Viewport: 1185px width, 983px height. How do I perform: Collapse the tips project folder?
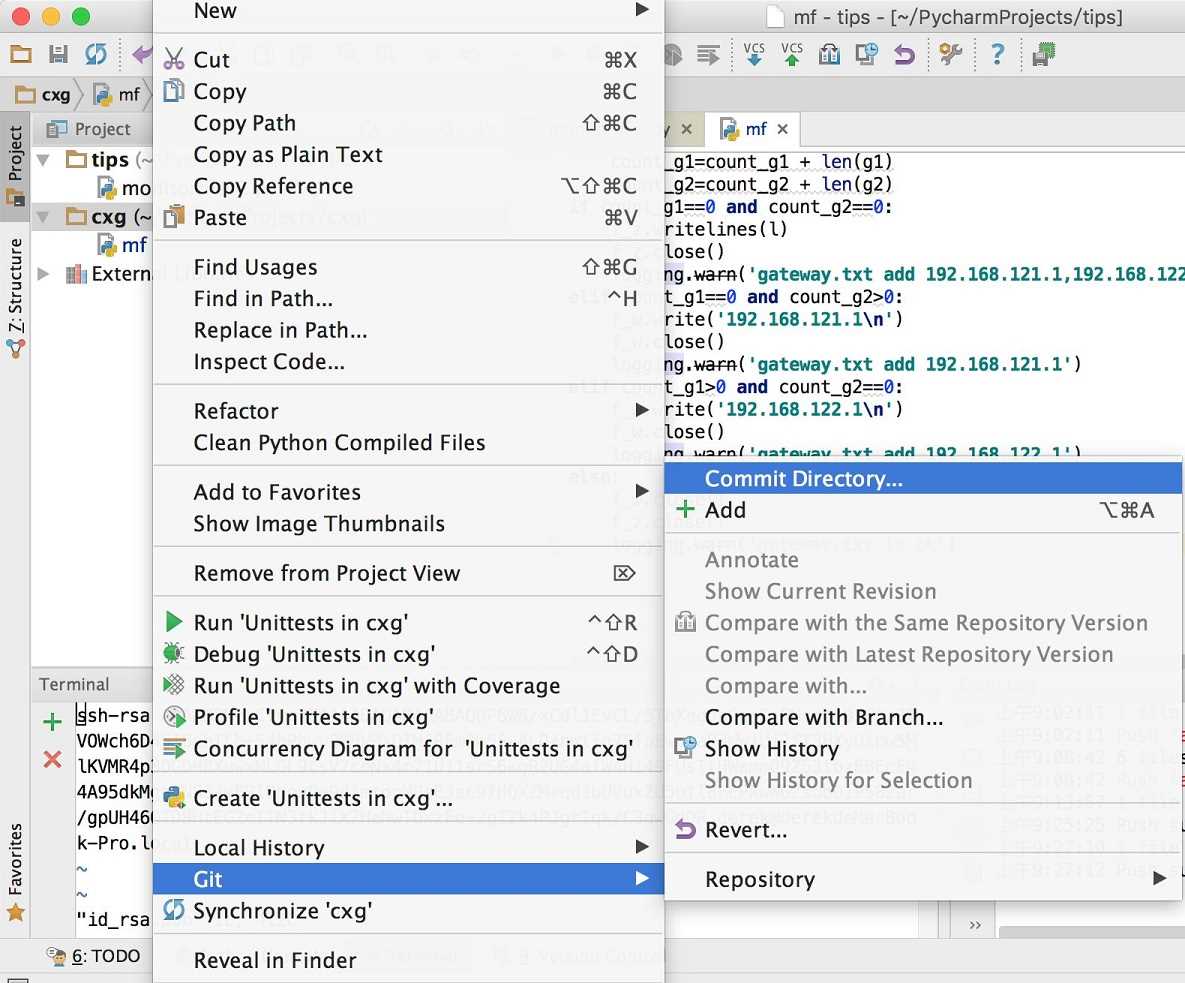click(43, 160)
